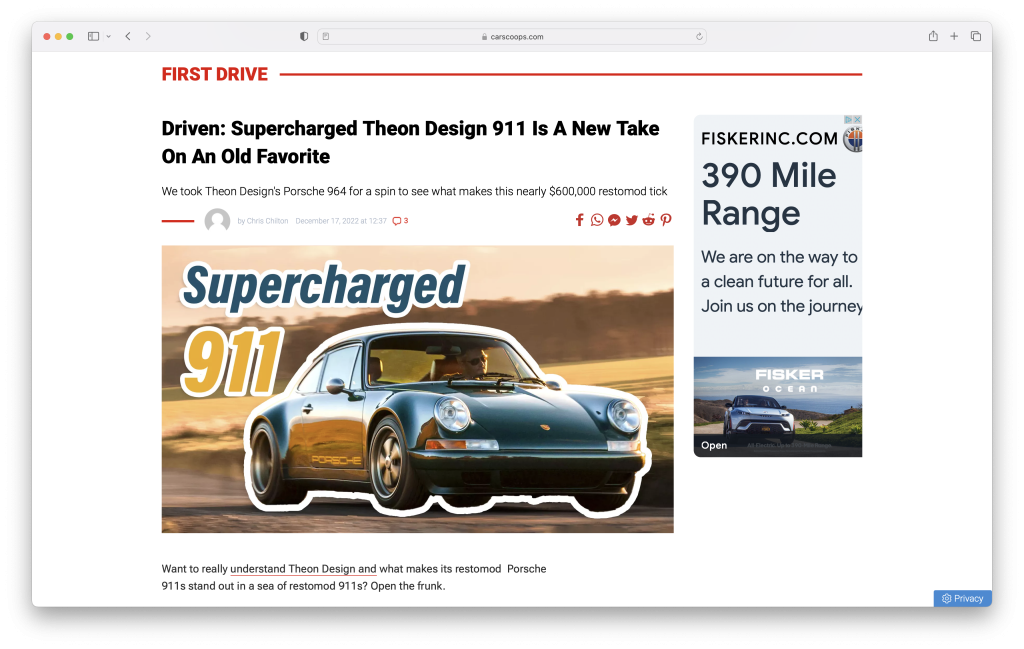
Task: Open the privacy report shield icon
Action: pos(304,36)
